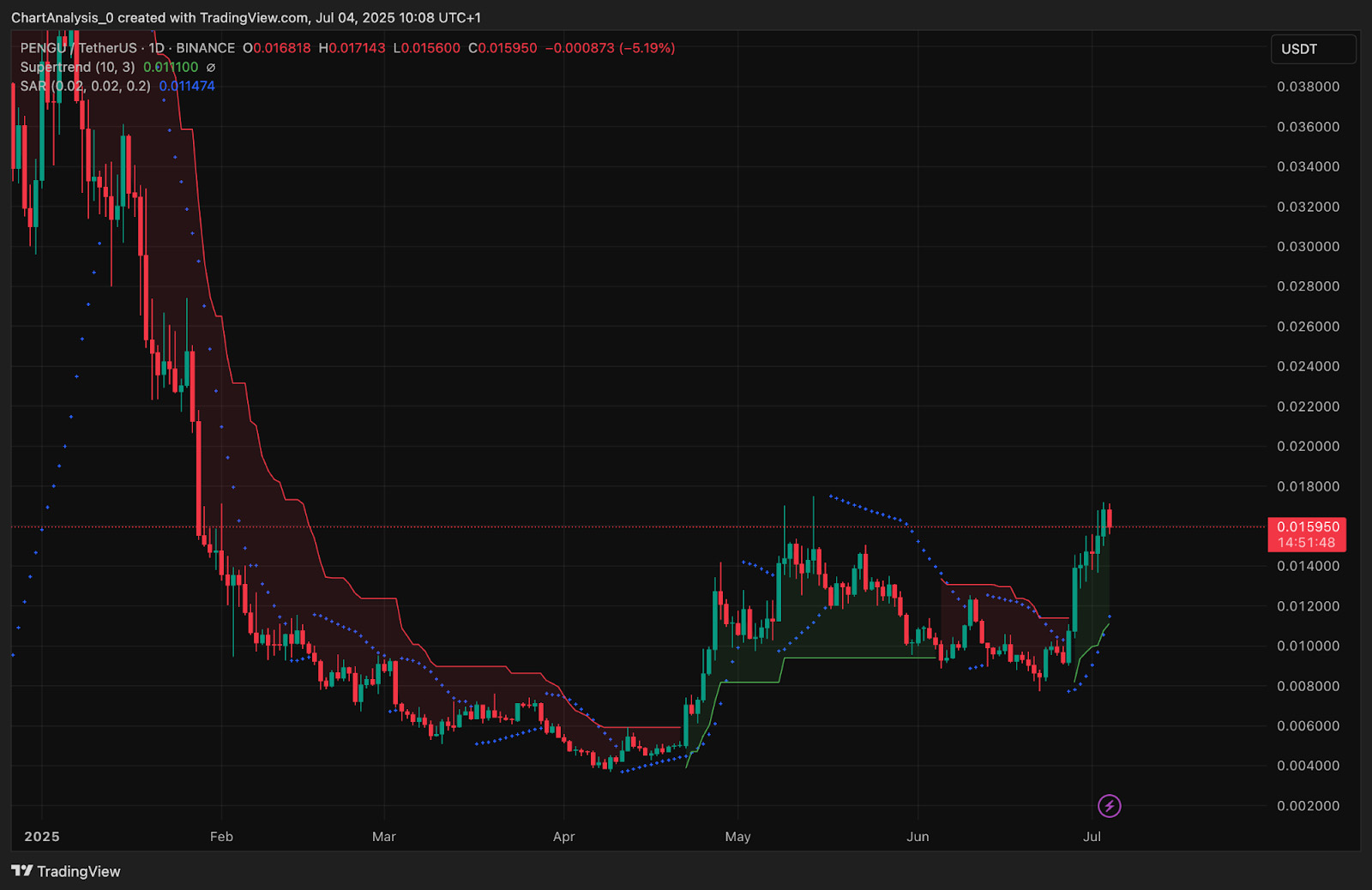Click the red 0.015950 current price label
Screen dimensions: 1372x890
pos(1307,527)
